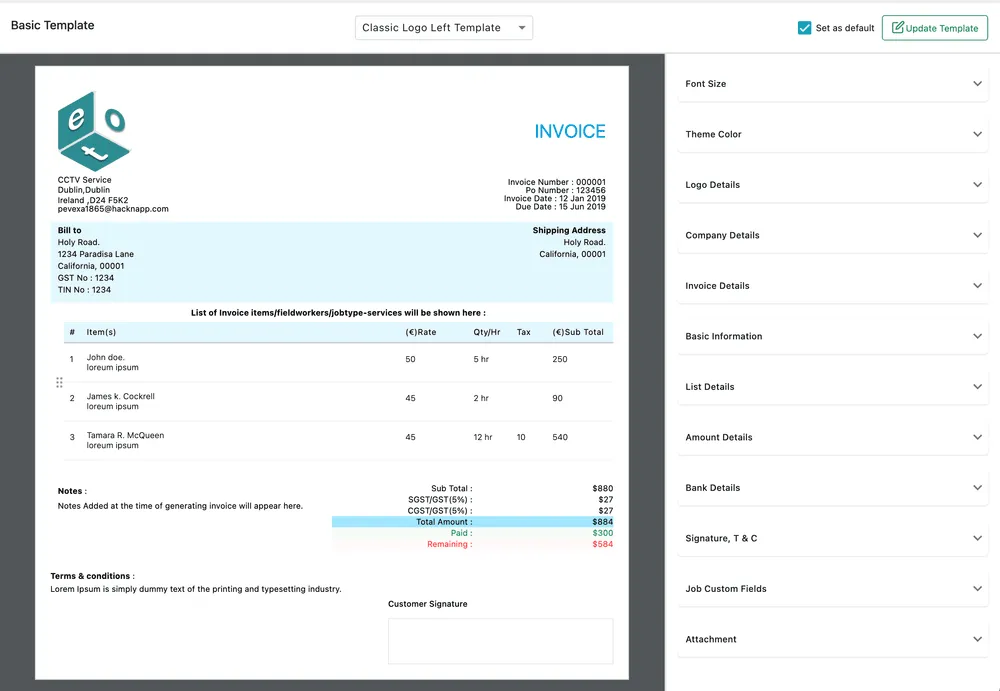Click the 'TIN No : 1234' line

[x=84, y=290]
